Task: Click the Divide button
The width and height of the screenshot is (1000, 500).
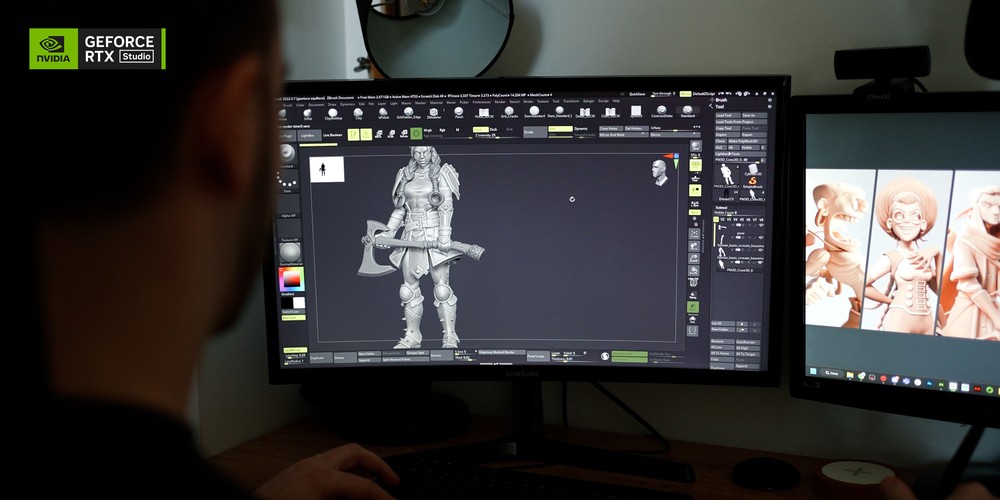Action: click(535, 132)
